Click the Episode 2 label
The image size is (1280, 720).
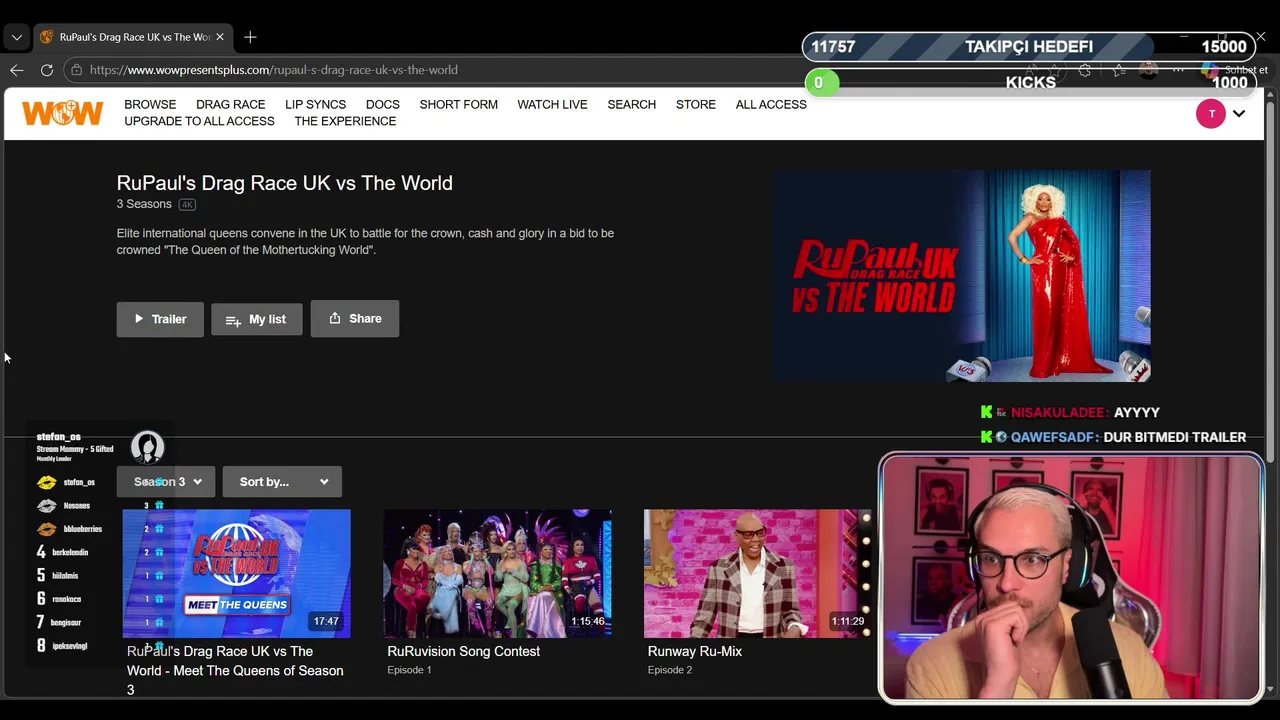point(670,670)
